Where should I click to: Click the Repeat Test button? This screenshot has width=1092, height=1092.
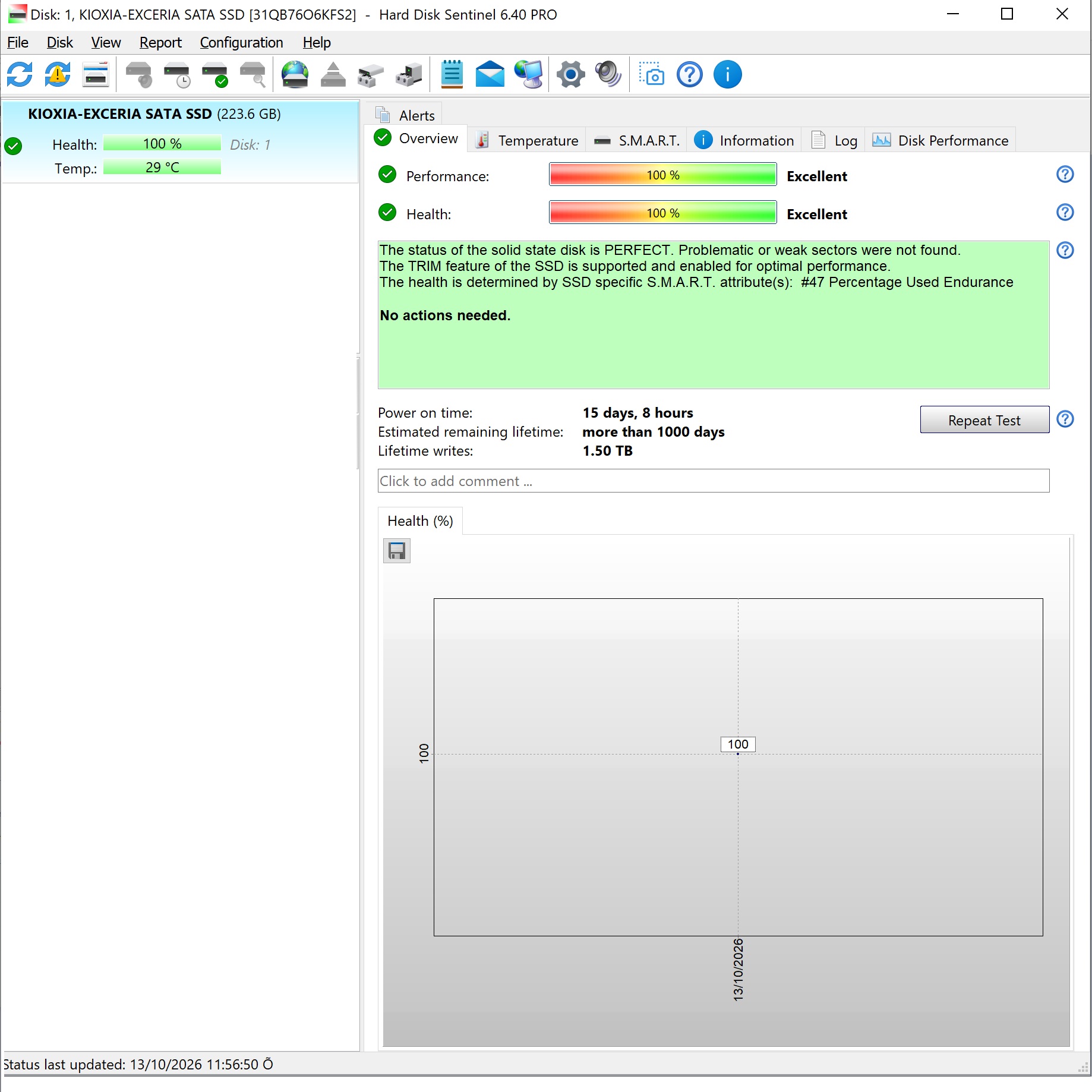[x=984, y=420]
